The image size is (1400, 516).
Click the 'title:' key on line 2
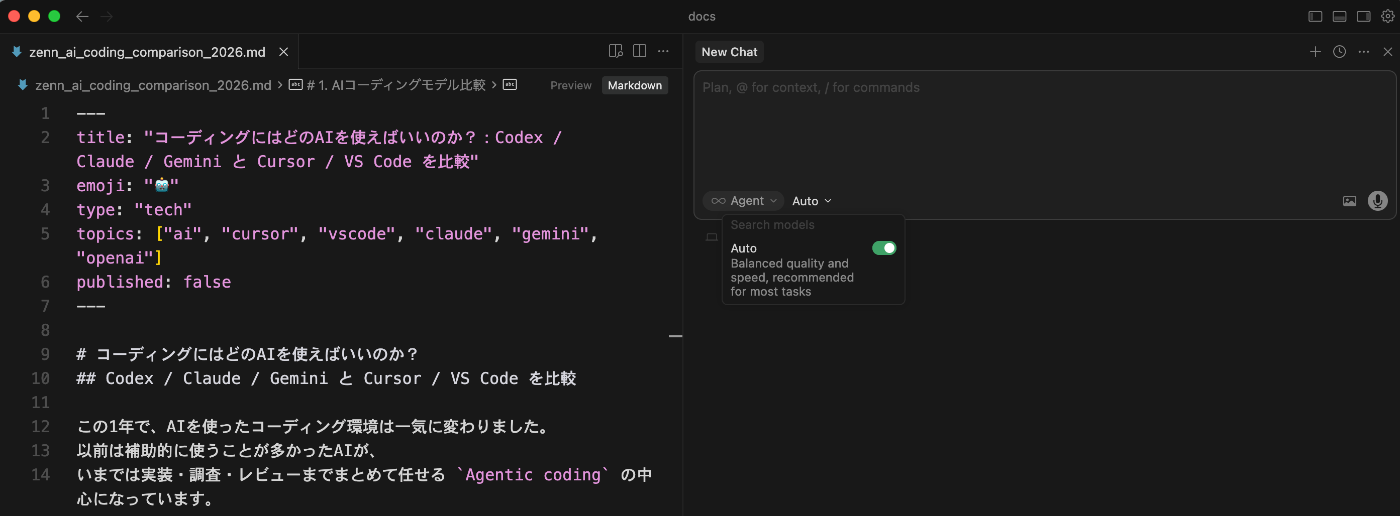click(105, 137)
